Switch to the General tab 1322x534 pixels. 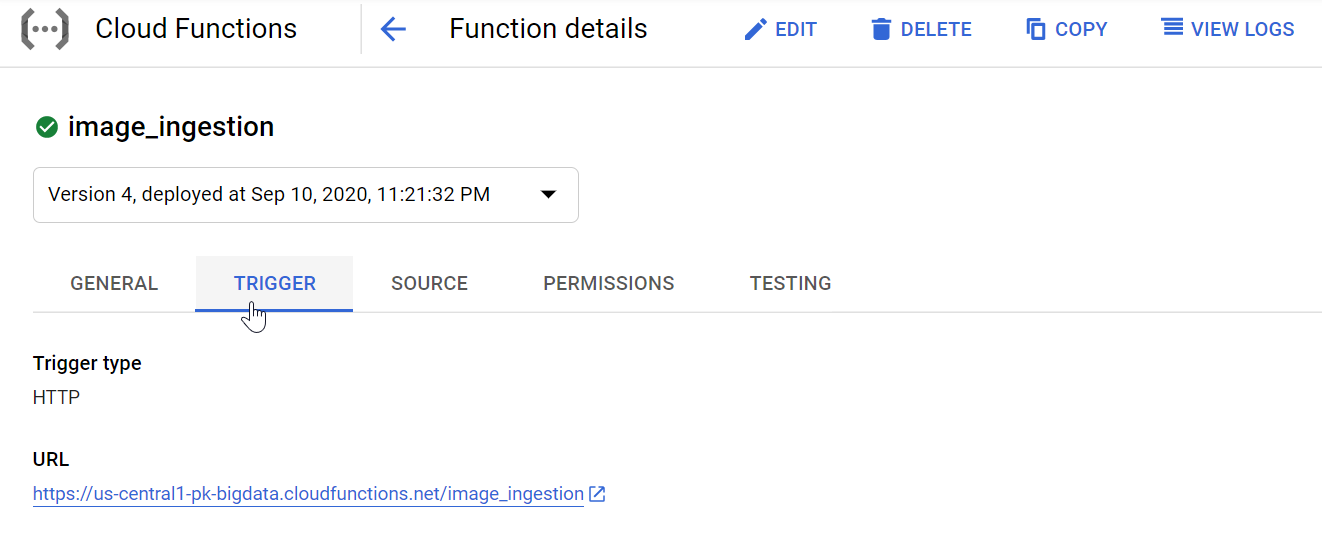click(114, 283)
